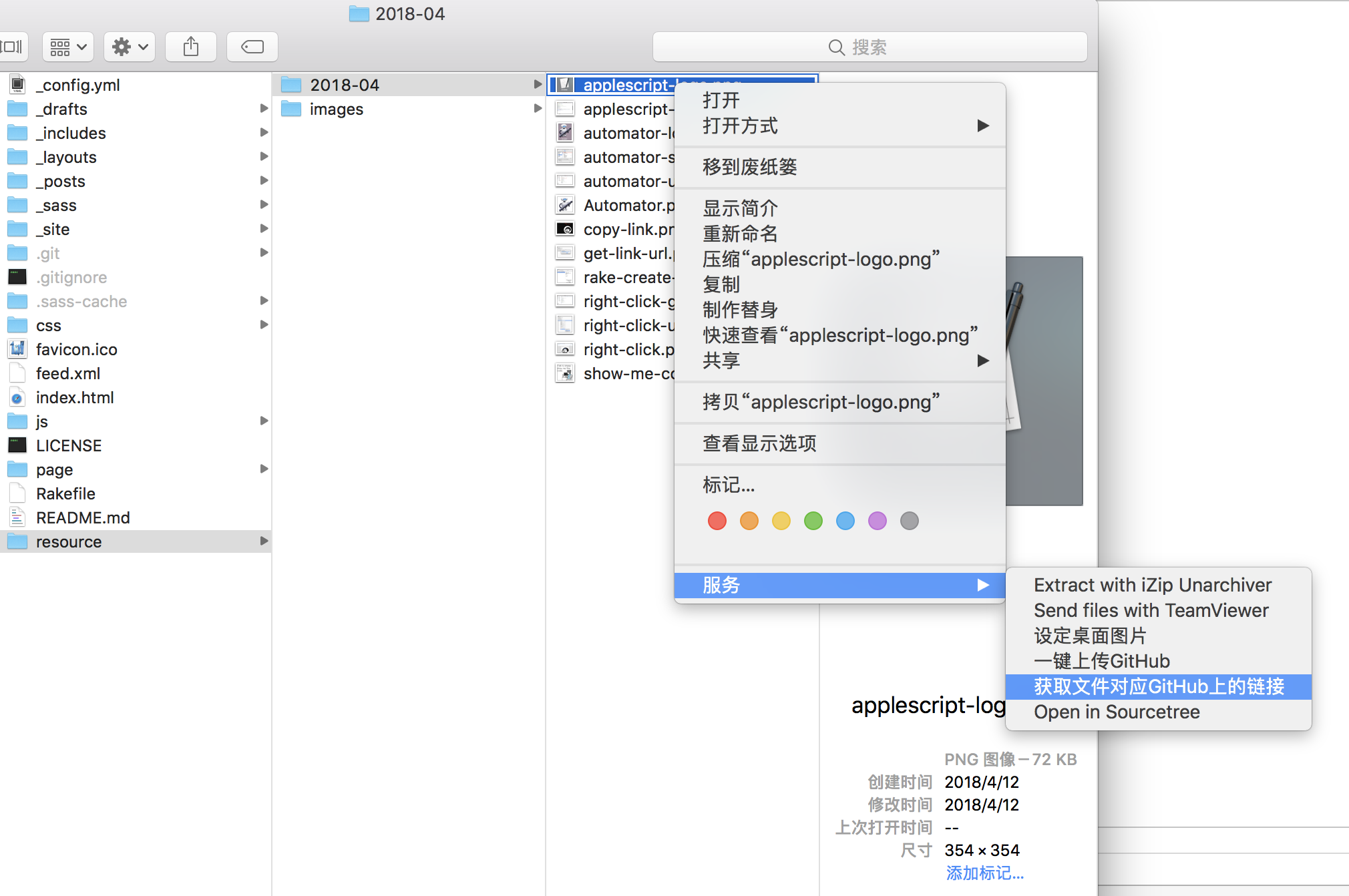Apply the purple tag color
Image resolution: width=1349 pixels, height=896 pixels.
[878, 521]
